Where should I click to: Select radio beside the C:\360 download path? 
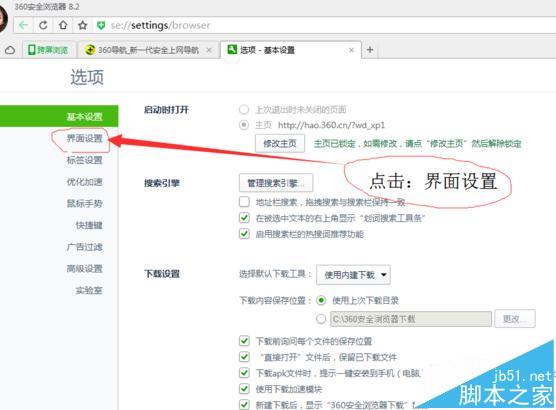(321, 319)
